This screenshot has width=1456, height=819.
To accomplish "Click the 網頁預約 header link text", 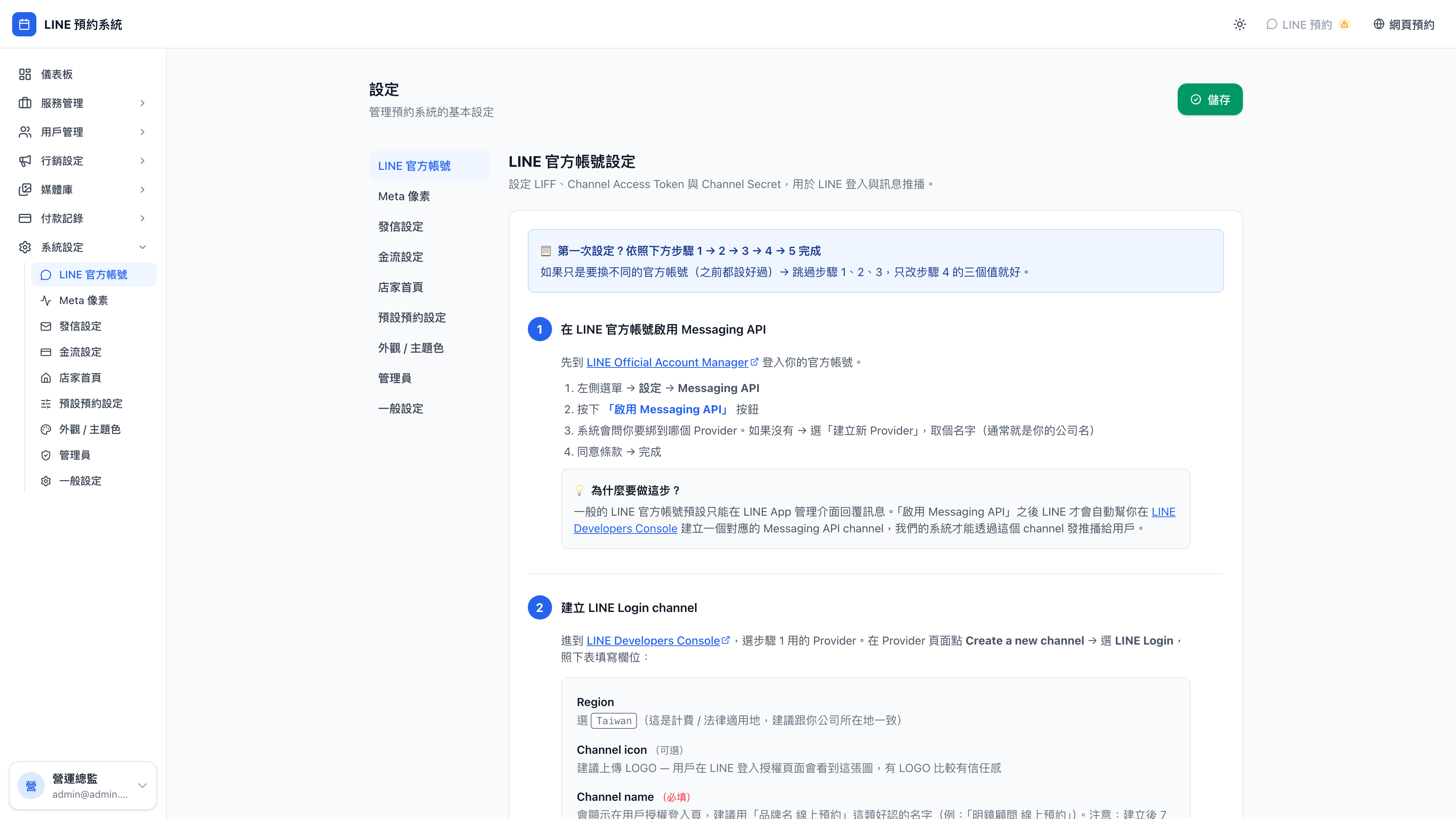I will (x=1411, y=24).
